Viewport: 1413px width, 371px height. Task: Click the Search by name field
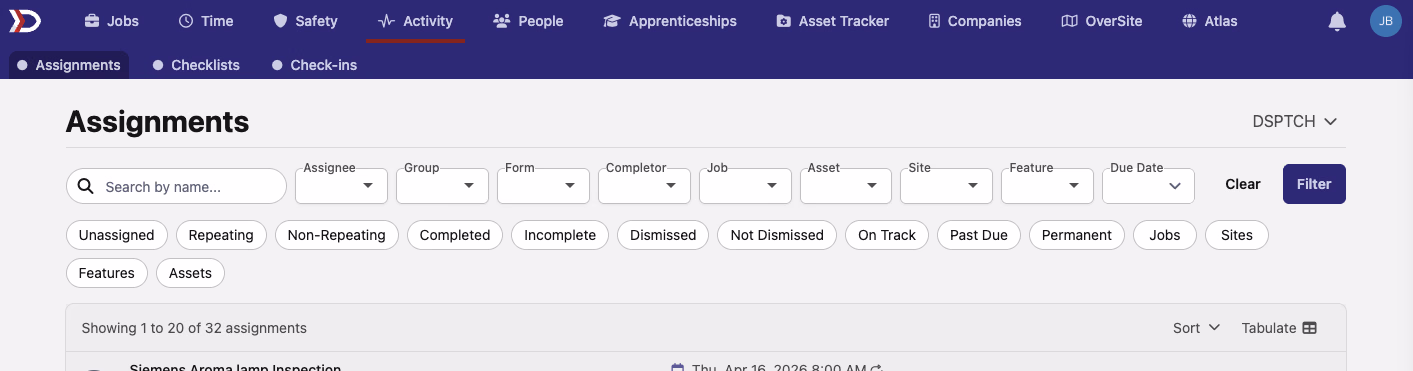[176, 186]
